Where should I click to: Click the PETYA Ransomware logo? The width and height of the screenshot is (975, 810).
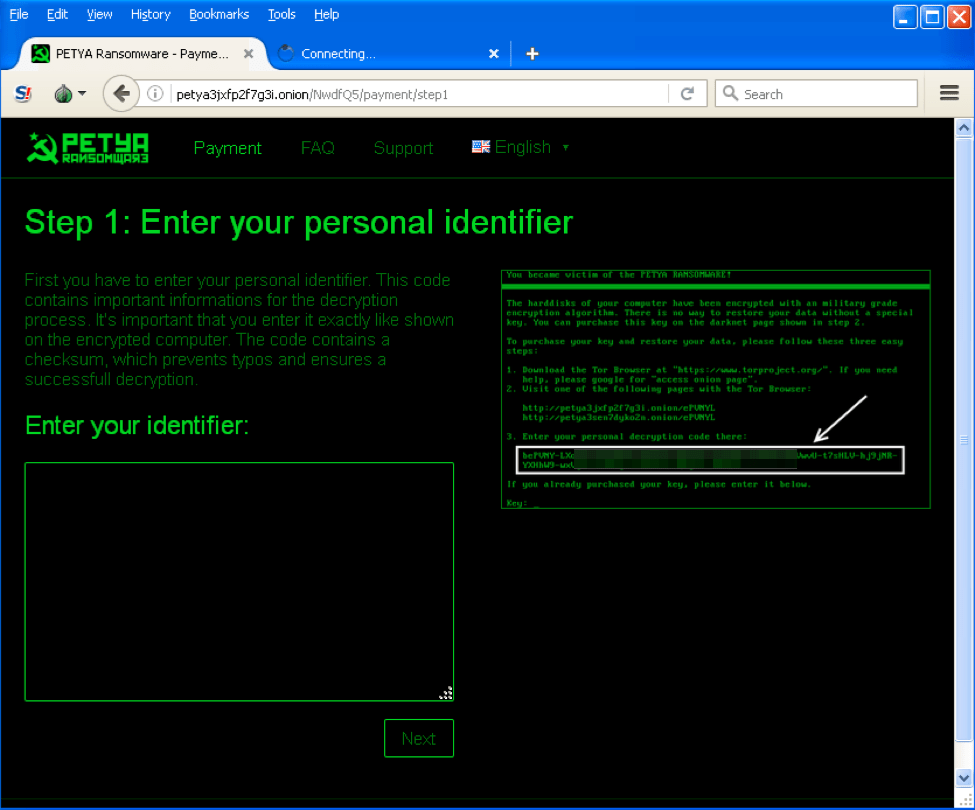pos(88,148)
